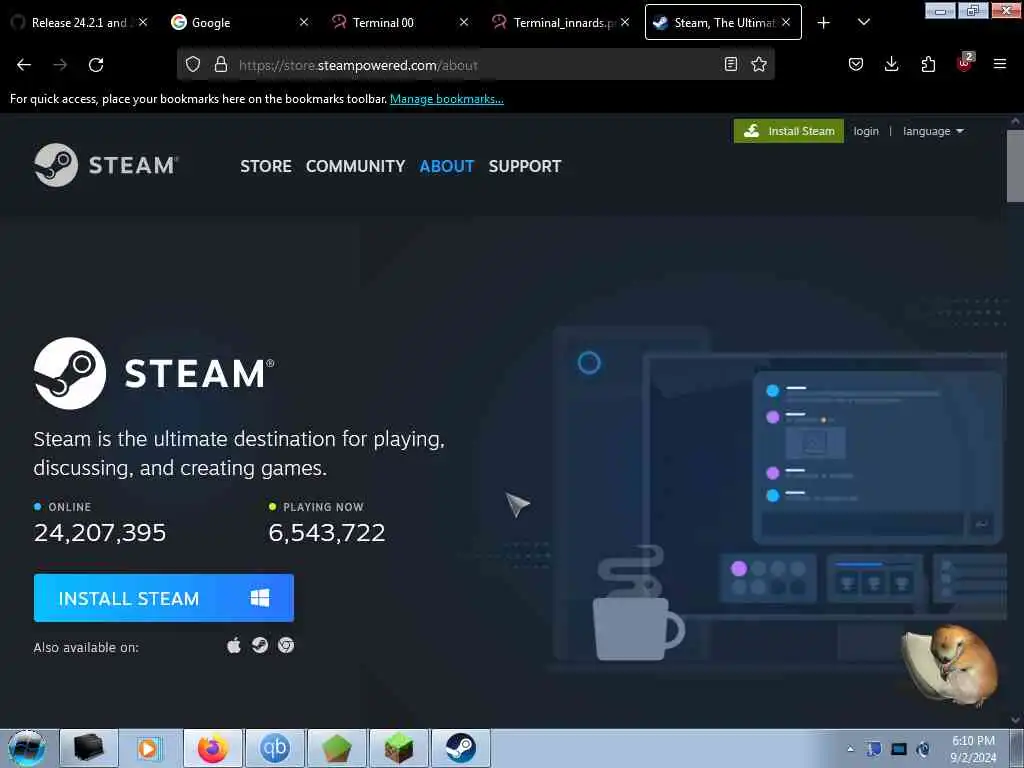Click the taskbar clock showing 6:10 PM
The image size is (1024, 768).
(973, 749)
